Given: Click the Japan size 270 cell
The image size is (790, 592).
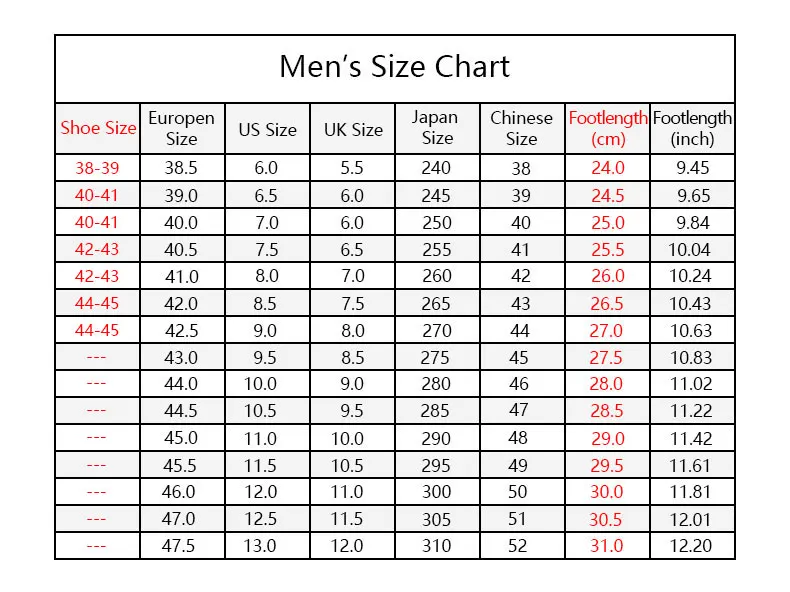Looking at the screenshot, I should 437,331.
